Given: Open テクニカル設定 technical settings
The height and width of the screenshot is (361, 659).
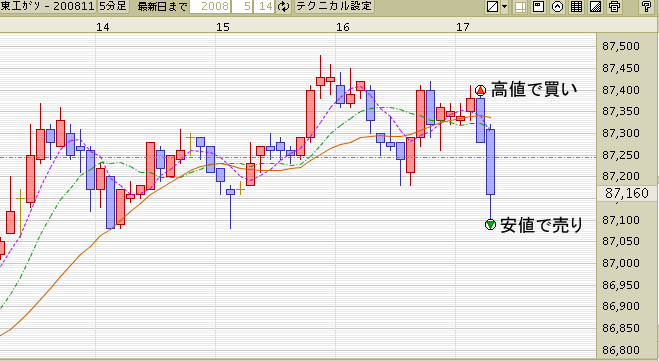Looking at the screenshot, I should tap(334, 6).
